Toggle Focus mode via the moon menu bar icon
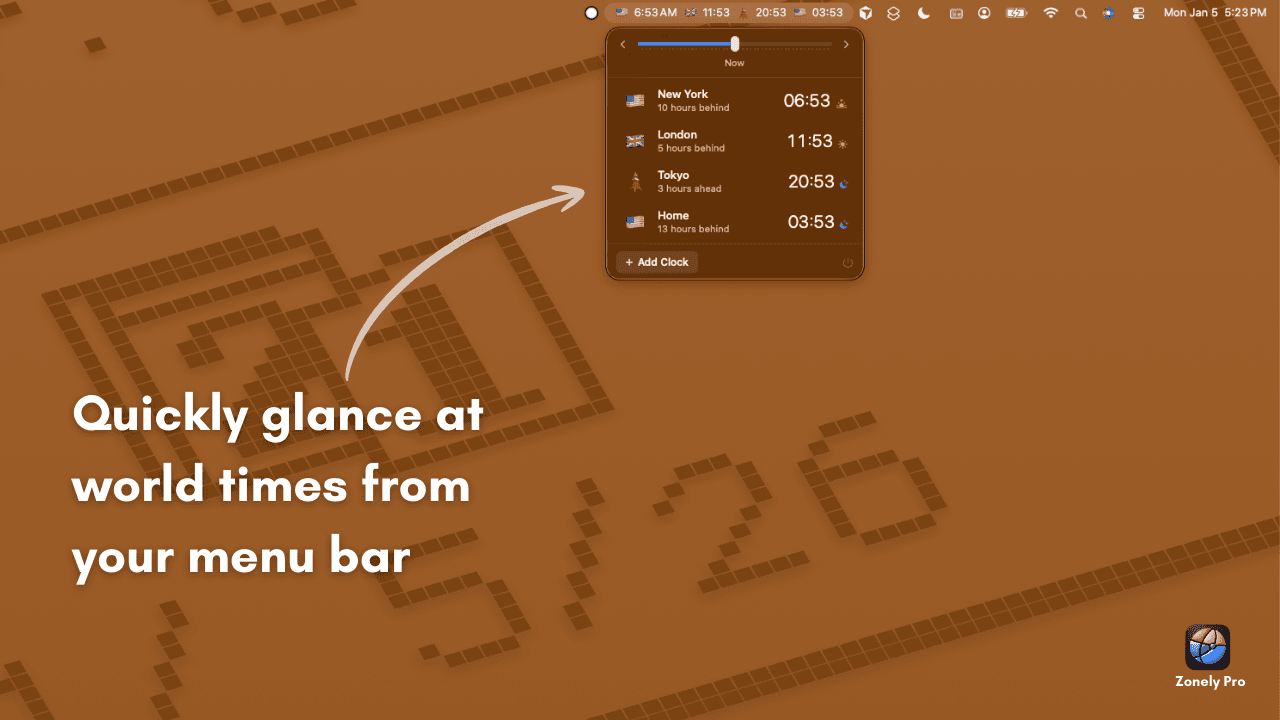1280x720 pixels. click(923, 13)
